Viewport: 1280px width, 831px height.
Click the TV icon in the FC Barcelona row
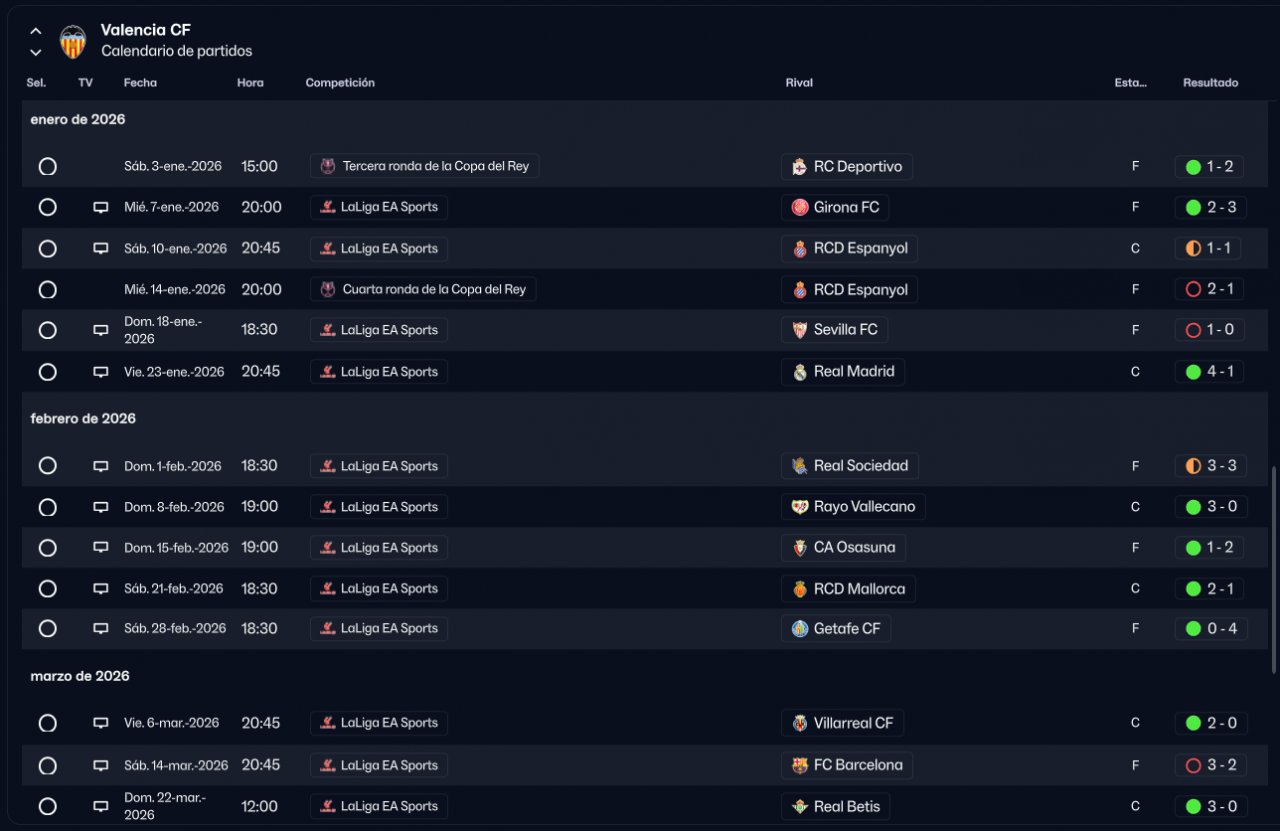coord(101,765)
